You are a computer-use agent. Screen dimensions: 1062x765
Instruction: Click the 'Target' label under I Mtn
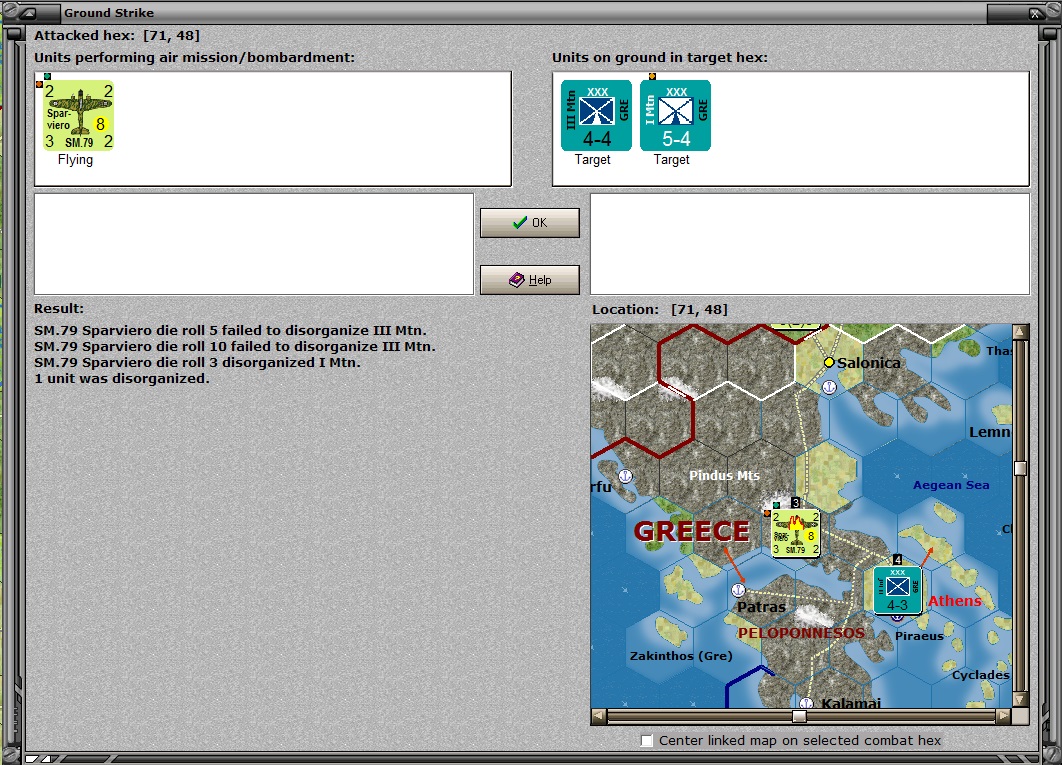671,160
